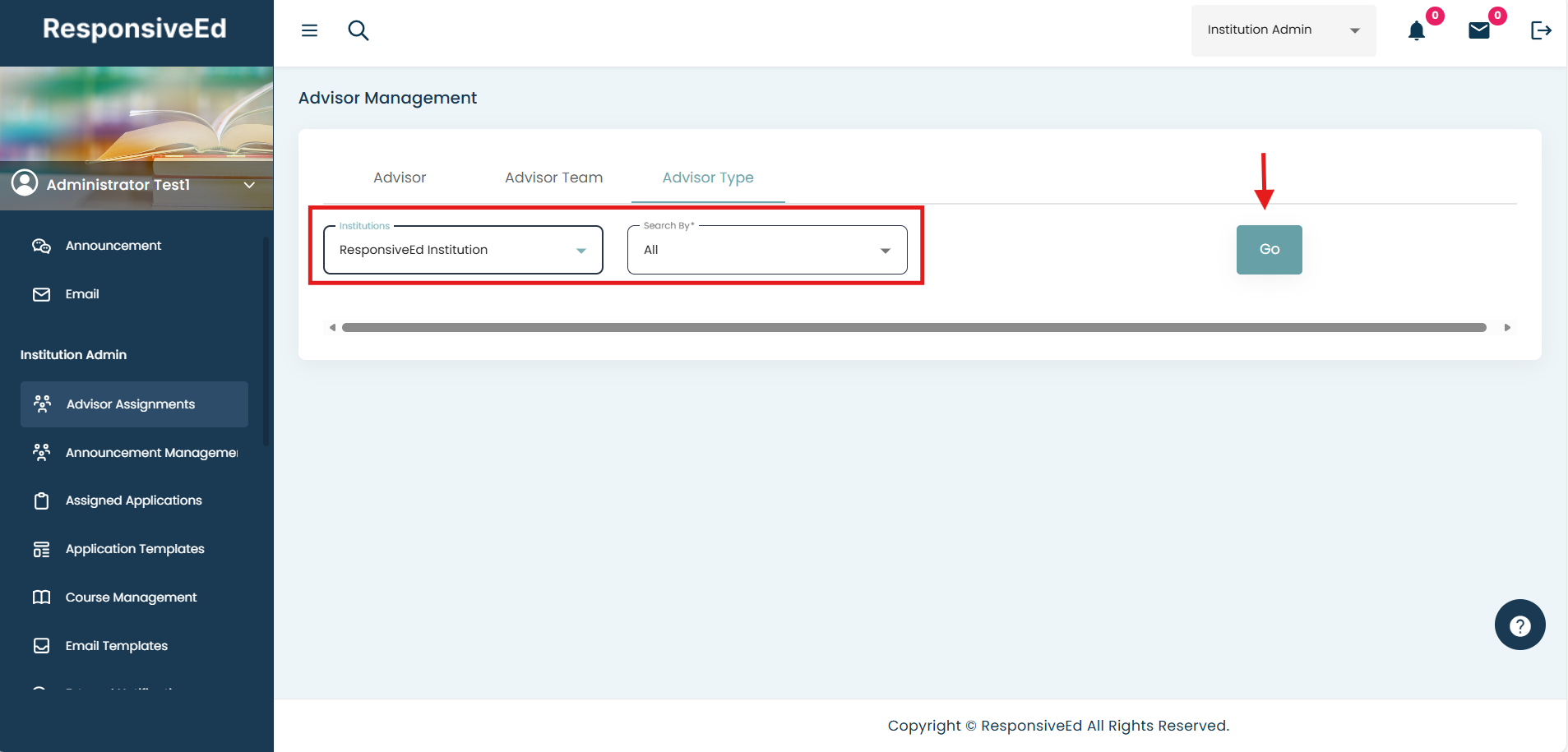Click the hamburger menu icon
Viewport: 1568px width, 752px height.
click(x=309, y=30)
